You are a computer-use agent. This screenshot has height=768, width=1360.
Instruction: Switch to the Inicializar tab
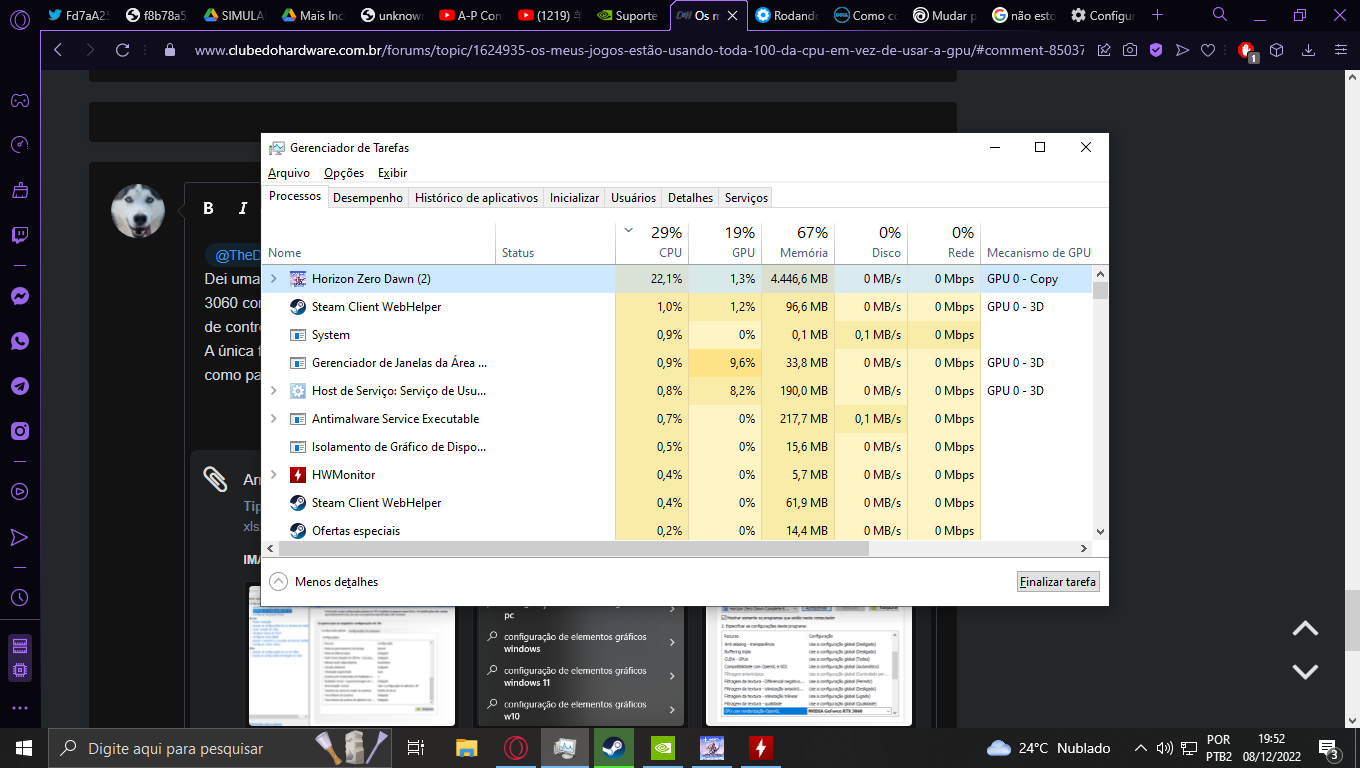(574, 198)
